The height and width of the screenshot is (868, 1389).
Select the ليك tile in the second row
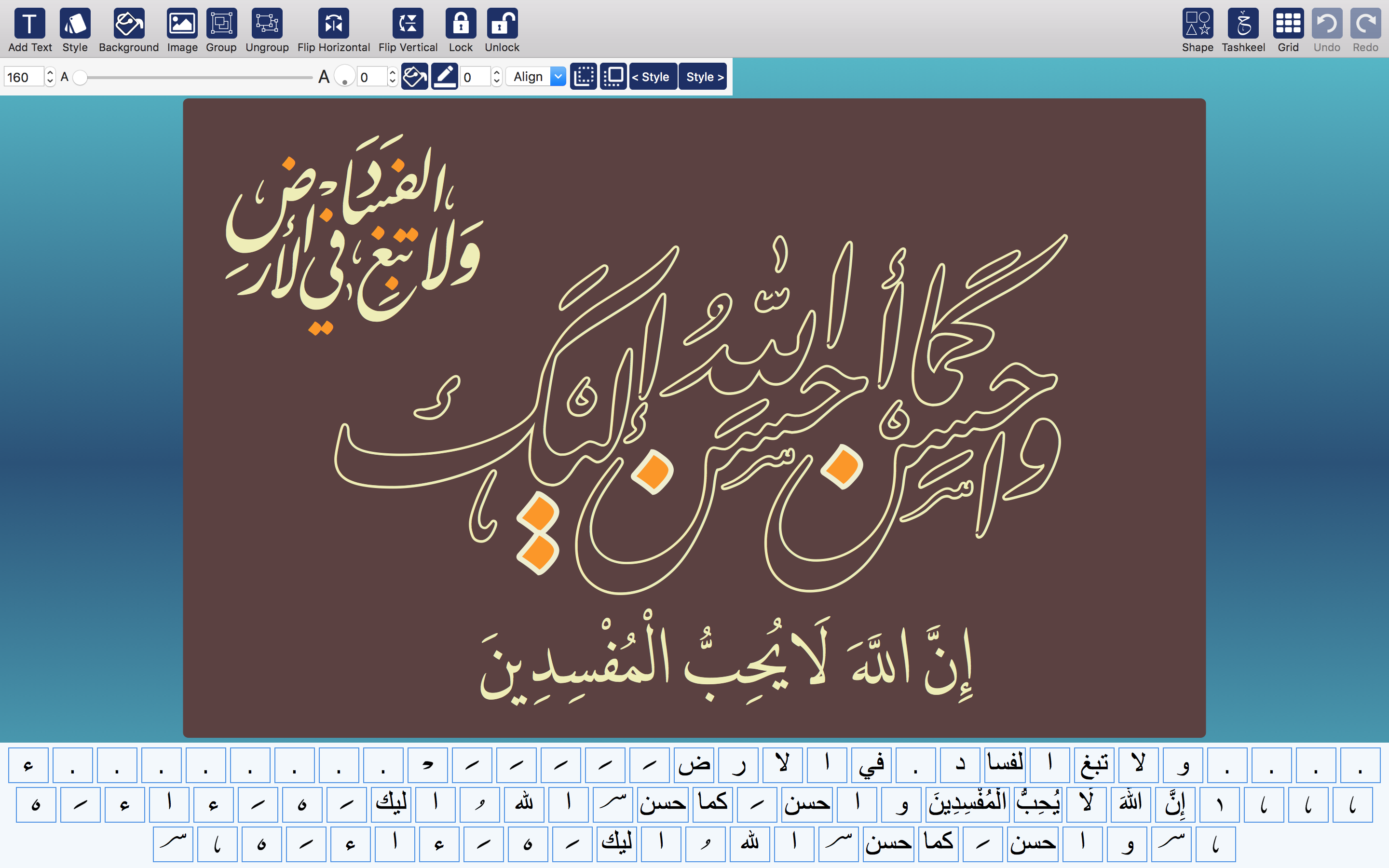391,804
